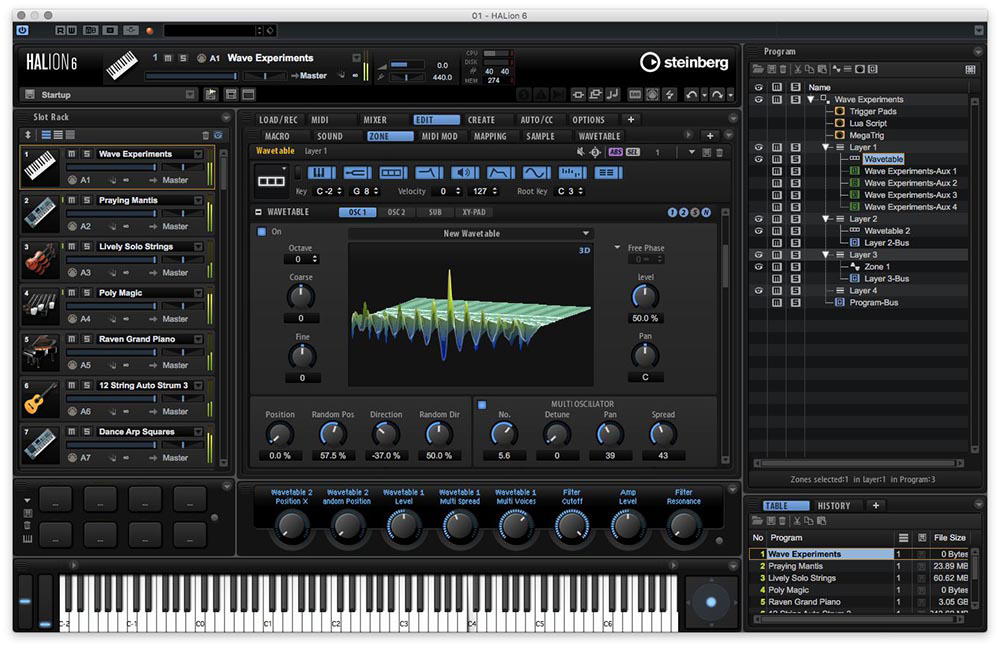Open the New Wavetable dropdown
Viewport: 1000px width, 648px height.
471,233
